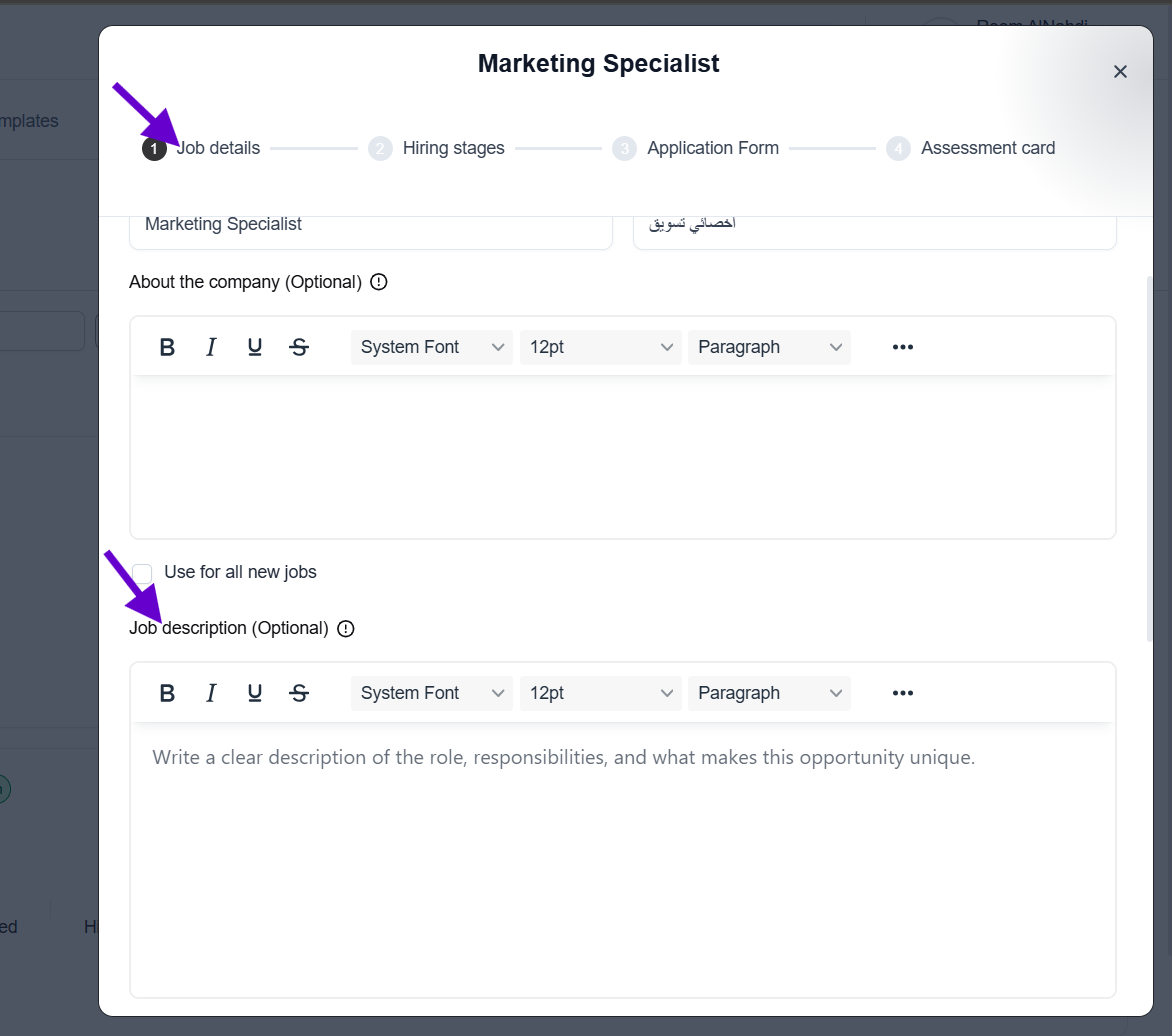Switch to Application Form step
The width and height of the screenshot is (1172, 1036).
(712, 148)
